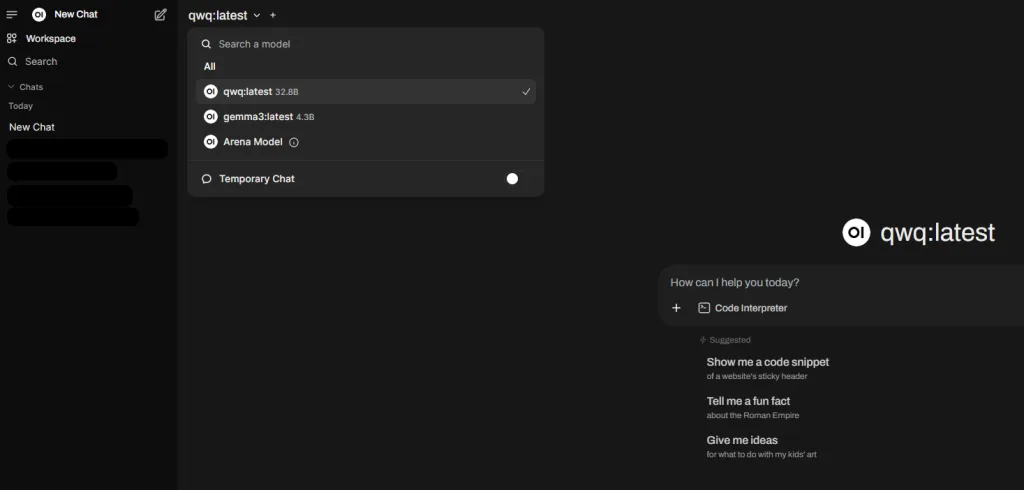Image resolution: width=1024 pixels, height=490 pixels.
Task: Select the gemma3:latest 4.3B model
Action: [366, 116]
